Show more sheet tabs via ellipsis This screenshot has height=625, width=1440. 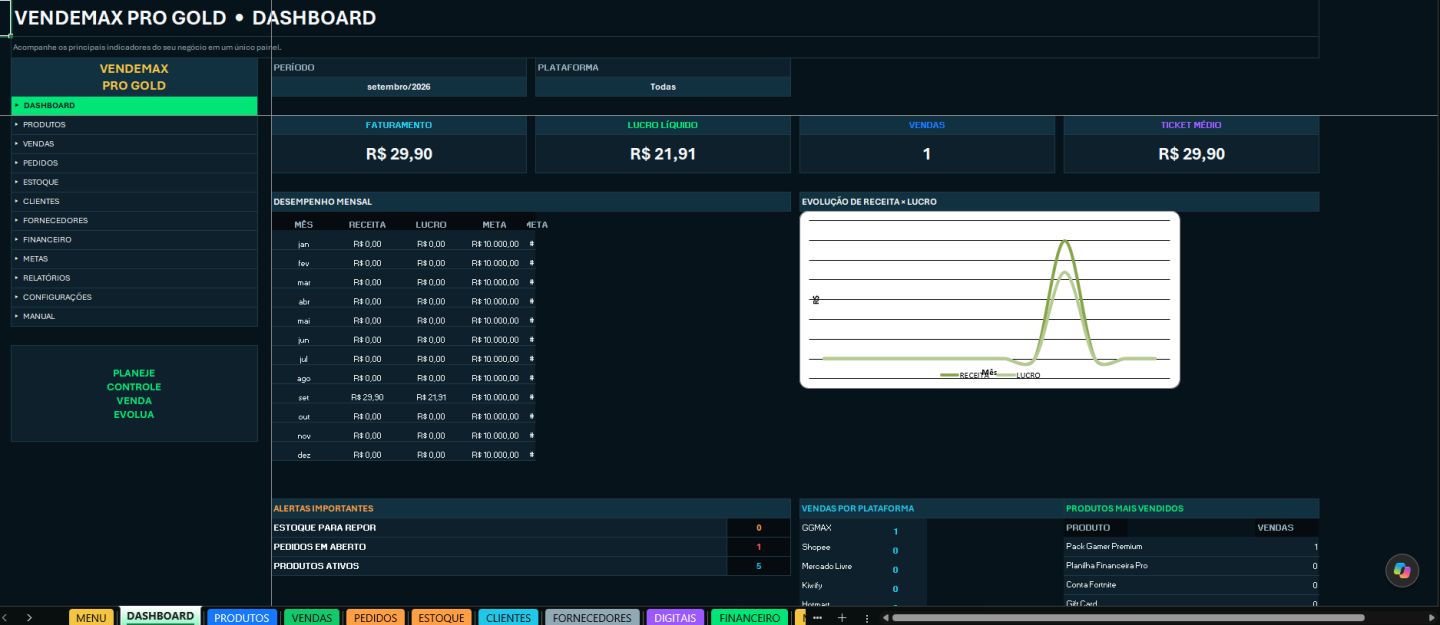pyautogui.click(x=818, y=618)
